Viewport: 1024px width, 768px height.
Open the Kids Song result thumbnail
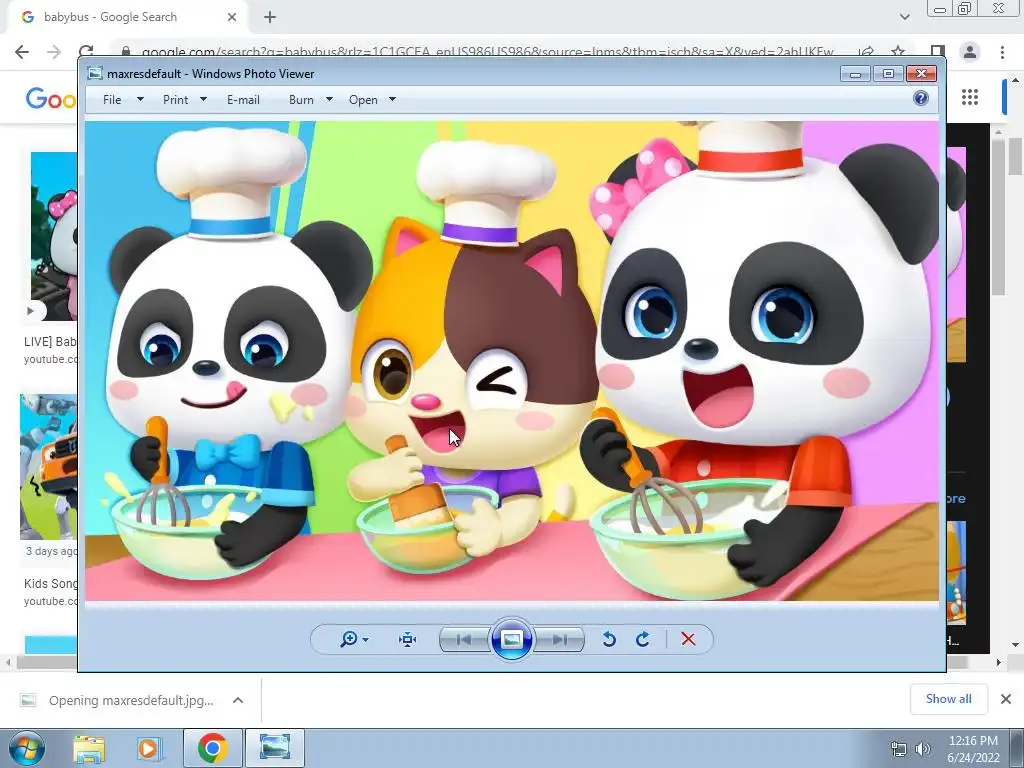click(49, 467)
